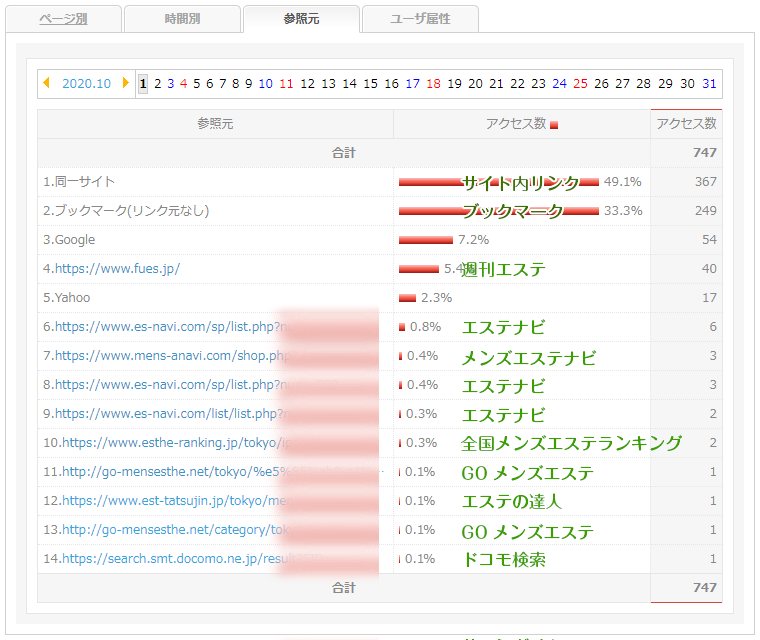Open the ページ別 tab
Image resolution: width=760 pixels, height=640 pixels.
click(63, 19)
